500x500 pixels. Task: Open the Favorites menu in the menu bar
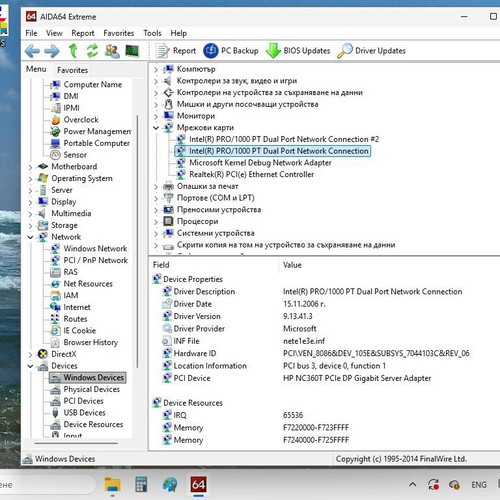pyautogui.click(x=119, y=33)
